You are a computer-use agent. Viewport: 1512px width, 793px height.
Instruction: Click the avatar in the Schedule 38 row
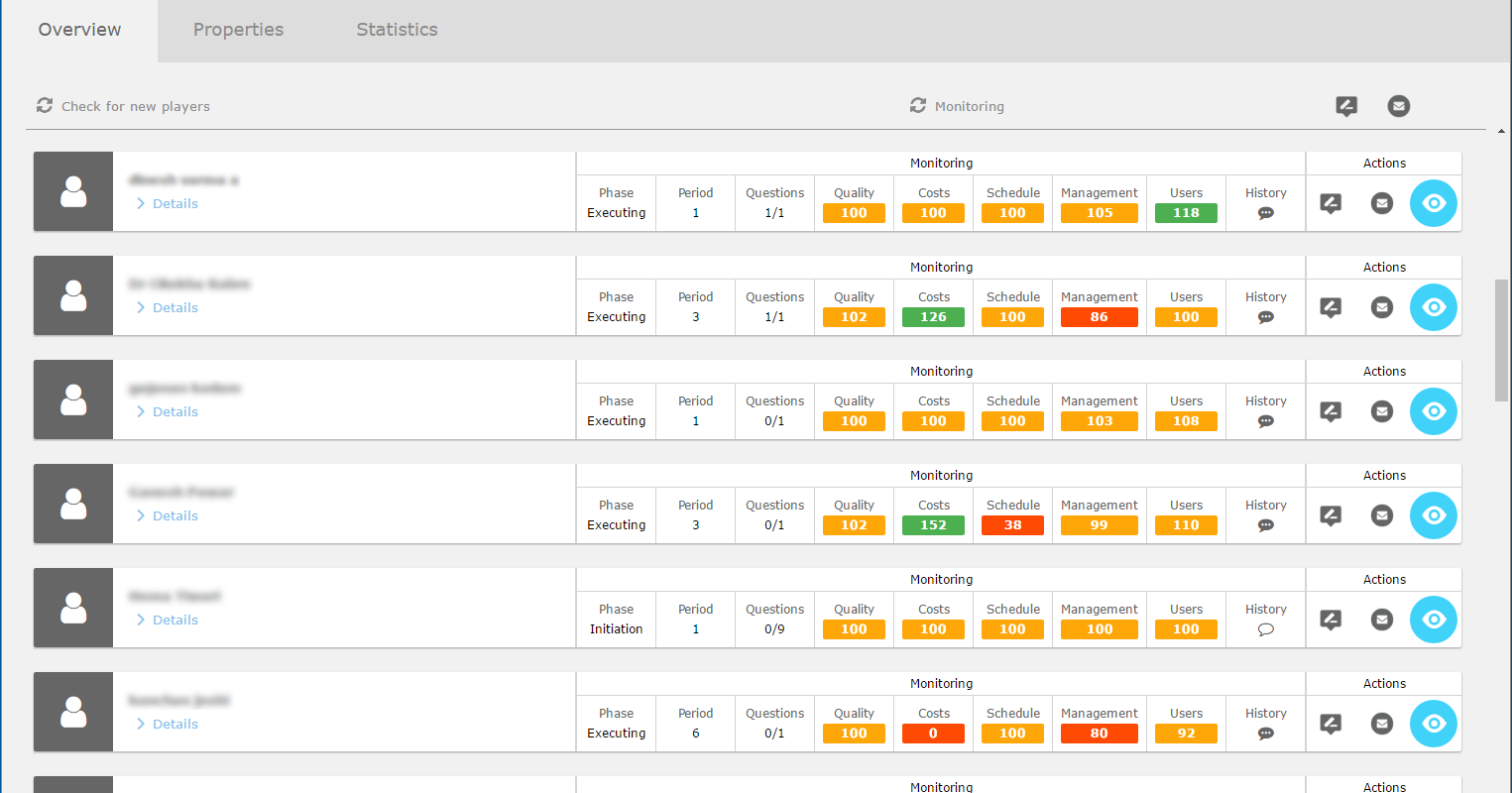coord(73,504)
